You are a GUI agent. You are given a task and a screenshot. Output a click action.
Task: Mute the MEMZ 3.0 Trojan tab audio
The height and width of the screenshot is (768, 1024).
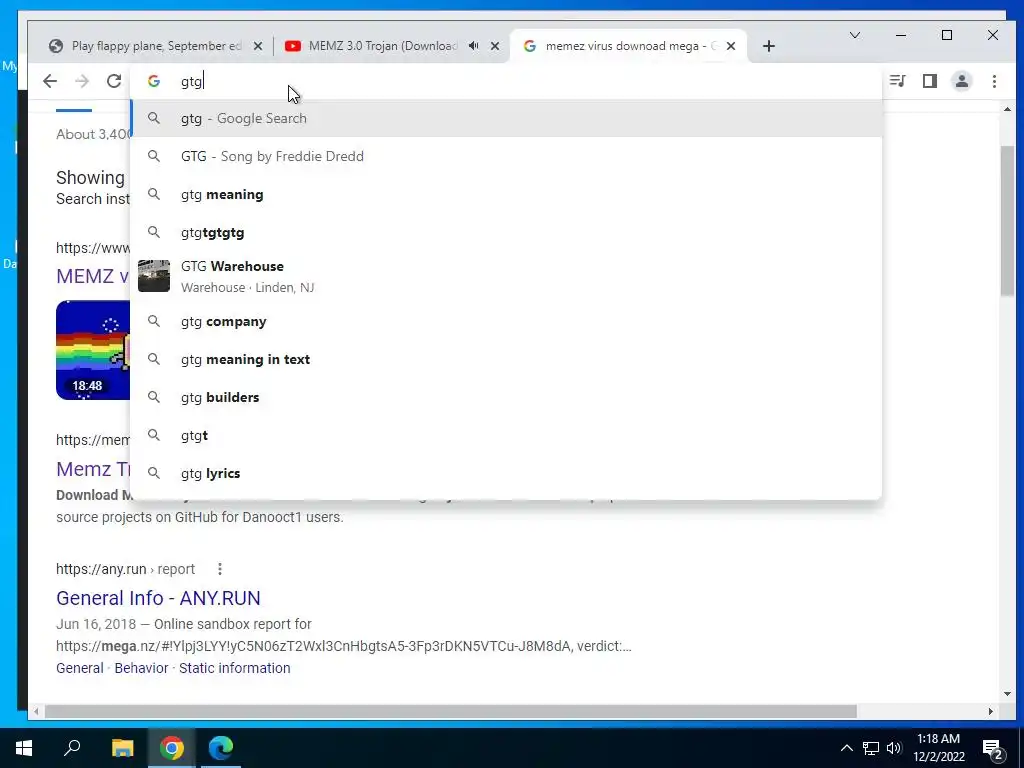coord(473,46)
